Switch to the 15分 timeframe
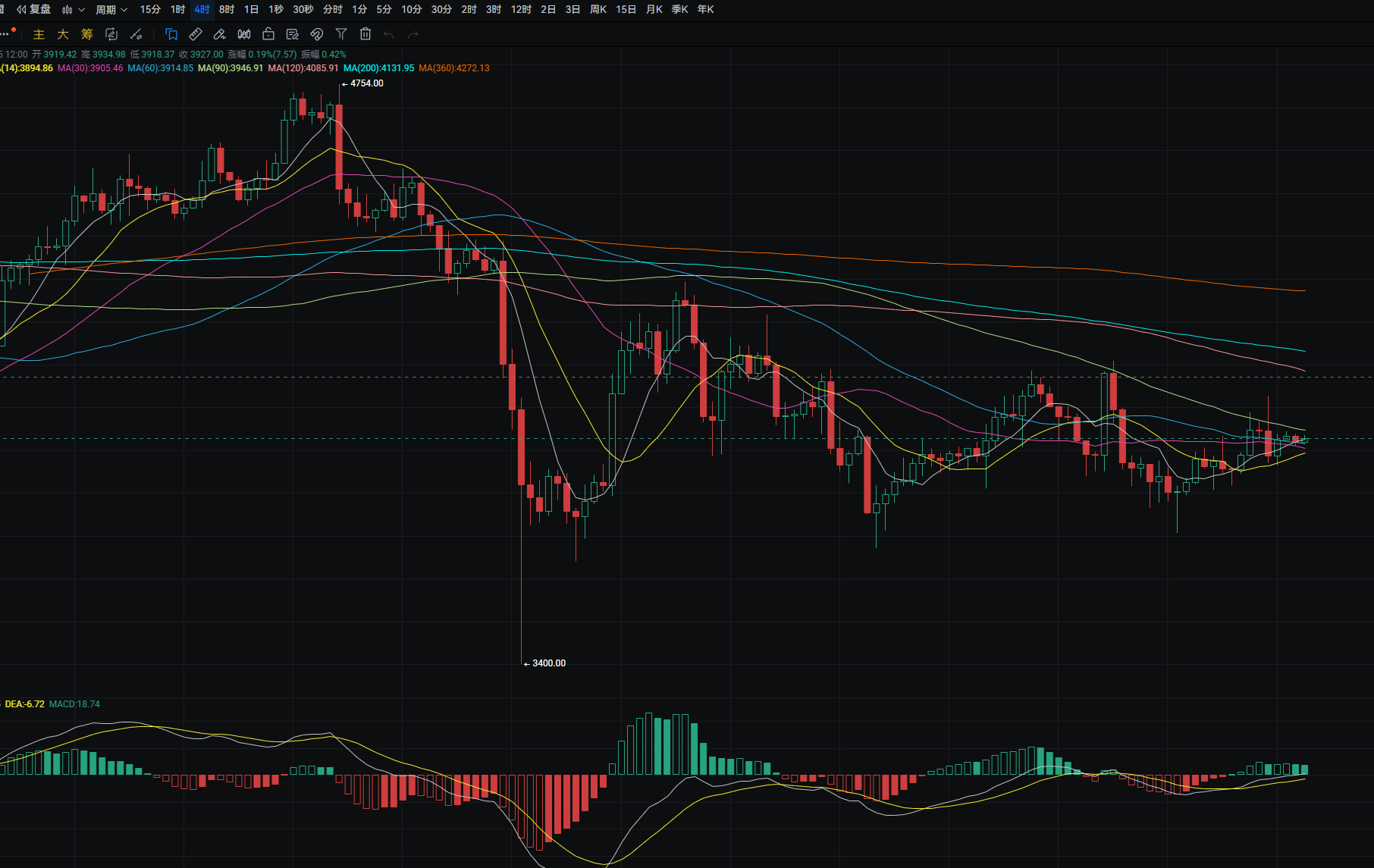This screenshot has height=868, width=1374. 150,9
